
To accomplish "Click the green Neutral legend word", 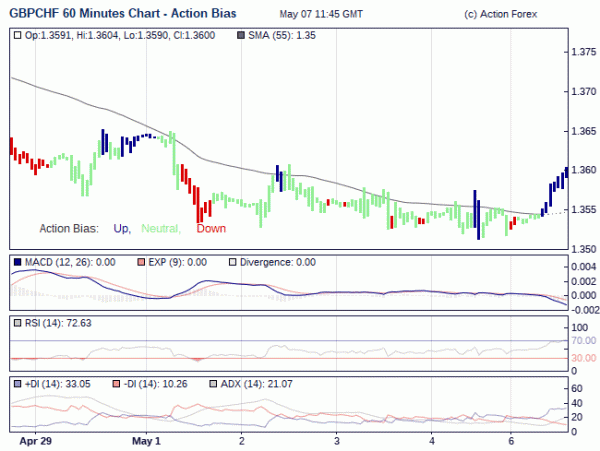I will pyautogui.click(x=161, y=229).
